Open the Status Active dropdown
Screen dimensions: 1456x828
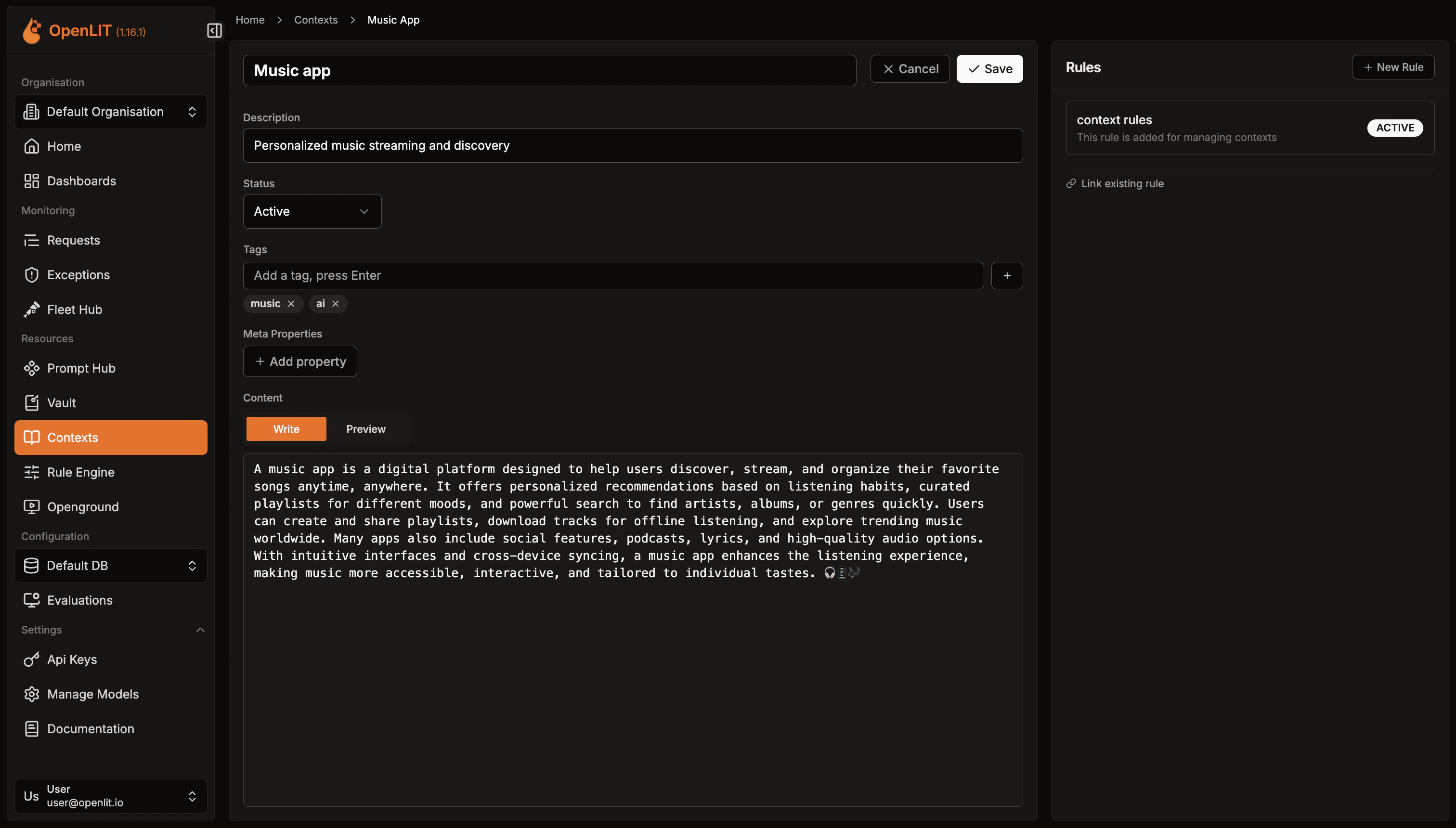[x=312, y=211]
